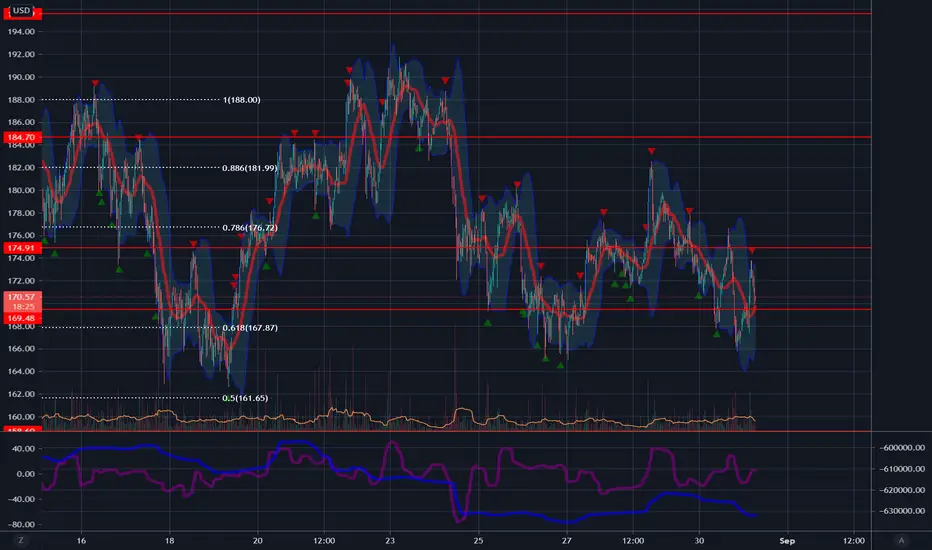
Task: Toggle the A auto-scale button
Action: point(901,540)
